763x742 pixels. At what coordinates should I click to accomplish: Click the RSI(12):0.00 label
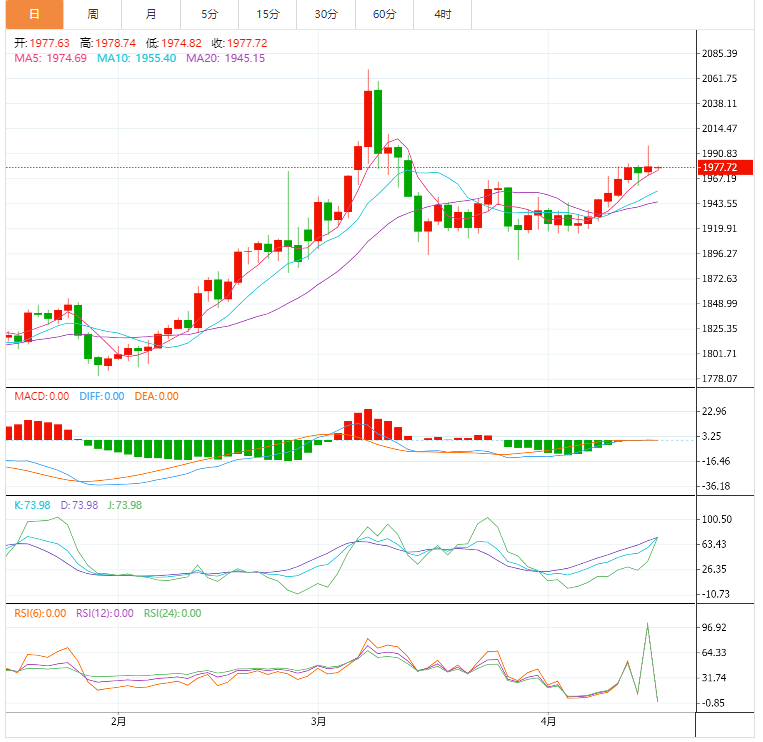(105, 614)
